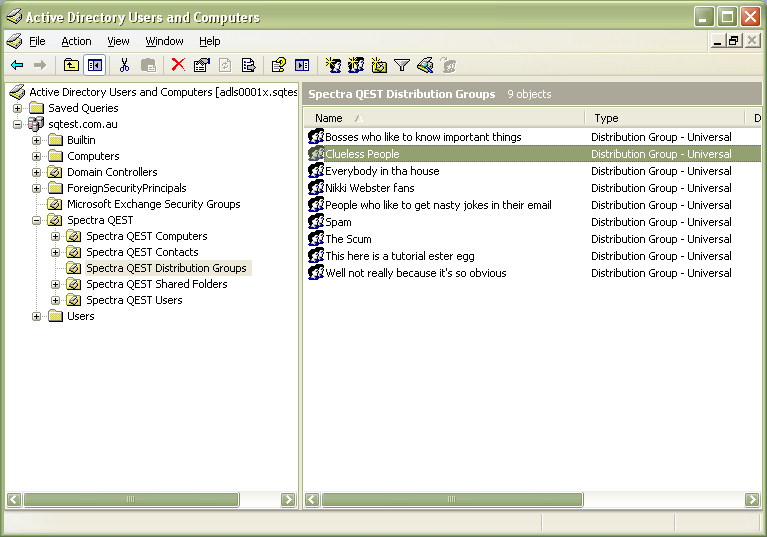The width and height of the screenshot is (767, 537).
Task: Open the Action menu
Action: pyautogui.click(x=76, y=41)
